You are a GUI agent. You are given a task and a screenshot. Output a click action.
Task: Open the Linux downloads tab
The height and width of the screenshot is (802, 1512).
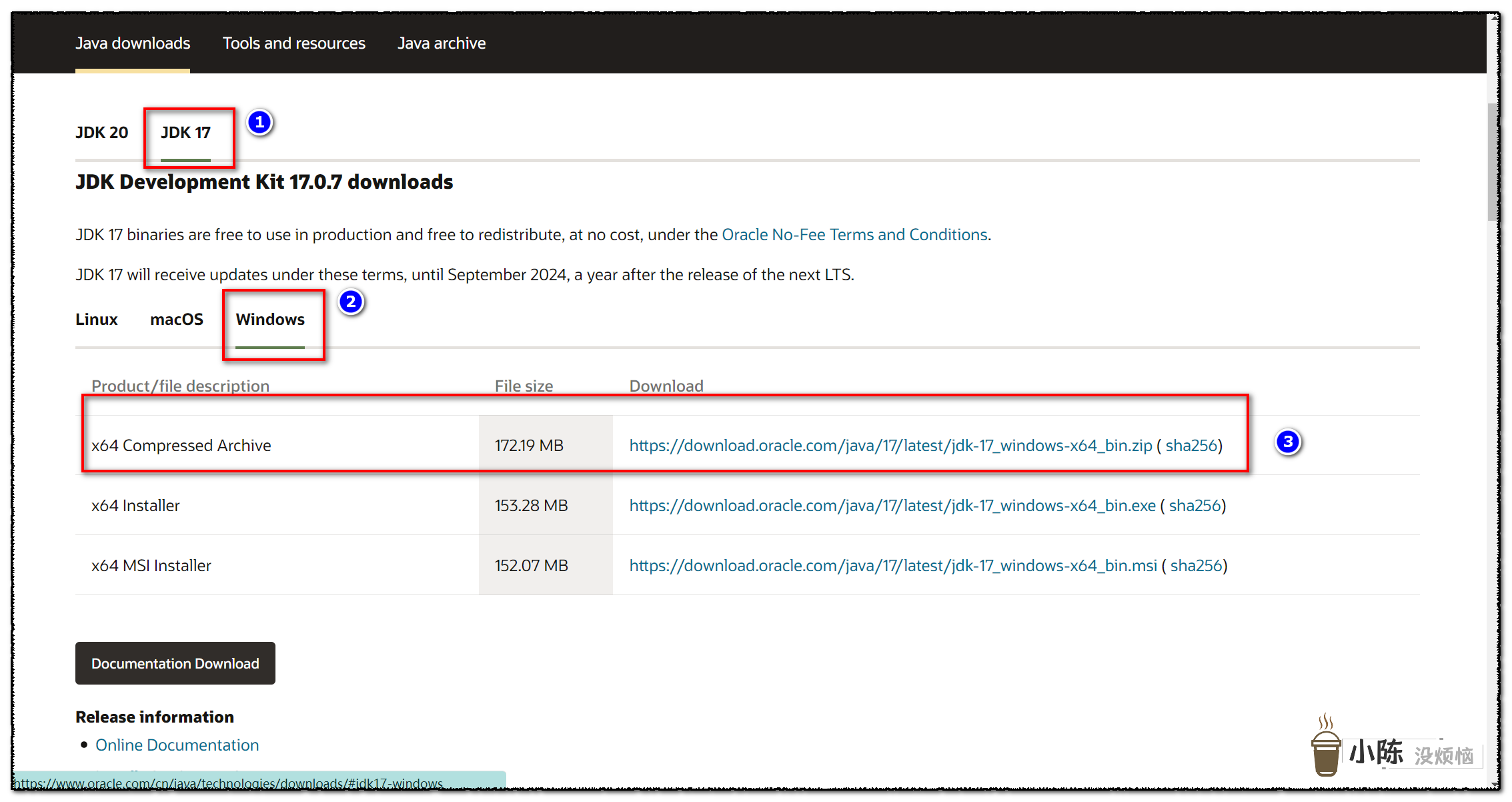96,320
